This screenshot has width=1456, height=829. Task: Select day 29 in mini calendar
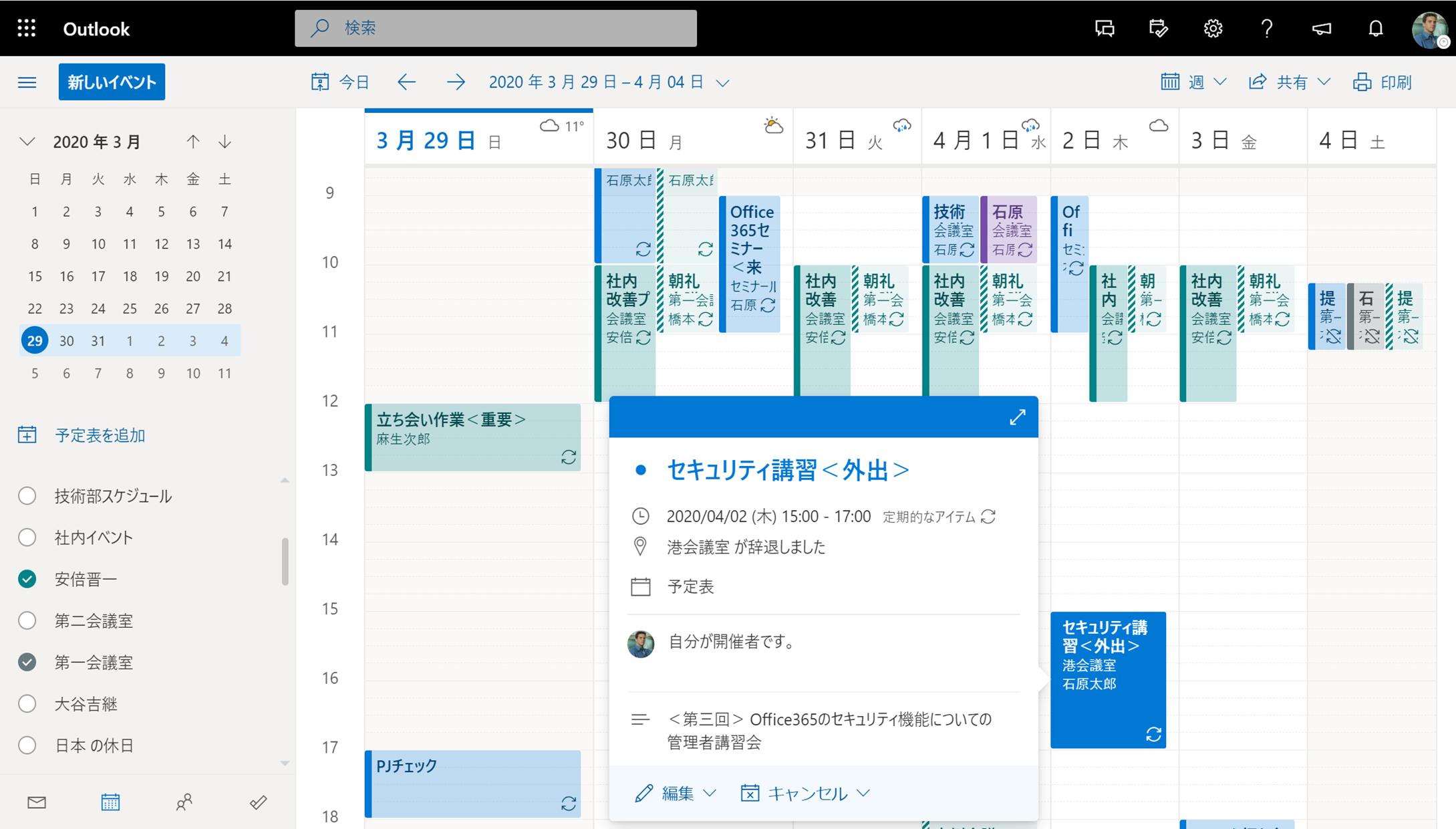[x=35, y=341]
